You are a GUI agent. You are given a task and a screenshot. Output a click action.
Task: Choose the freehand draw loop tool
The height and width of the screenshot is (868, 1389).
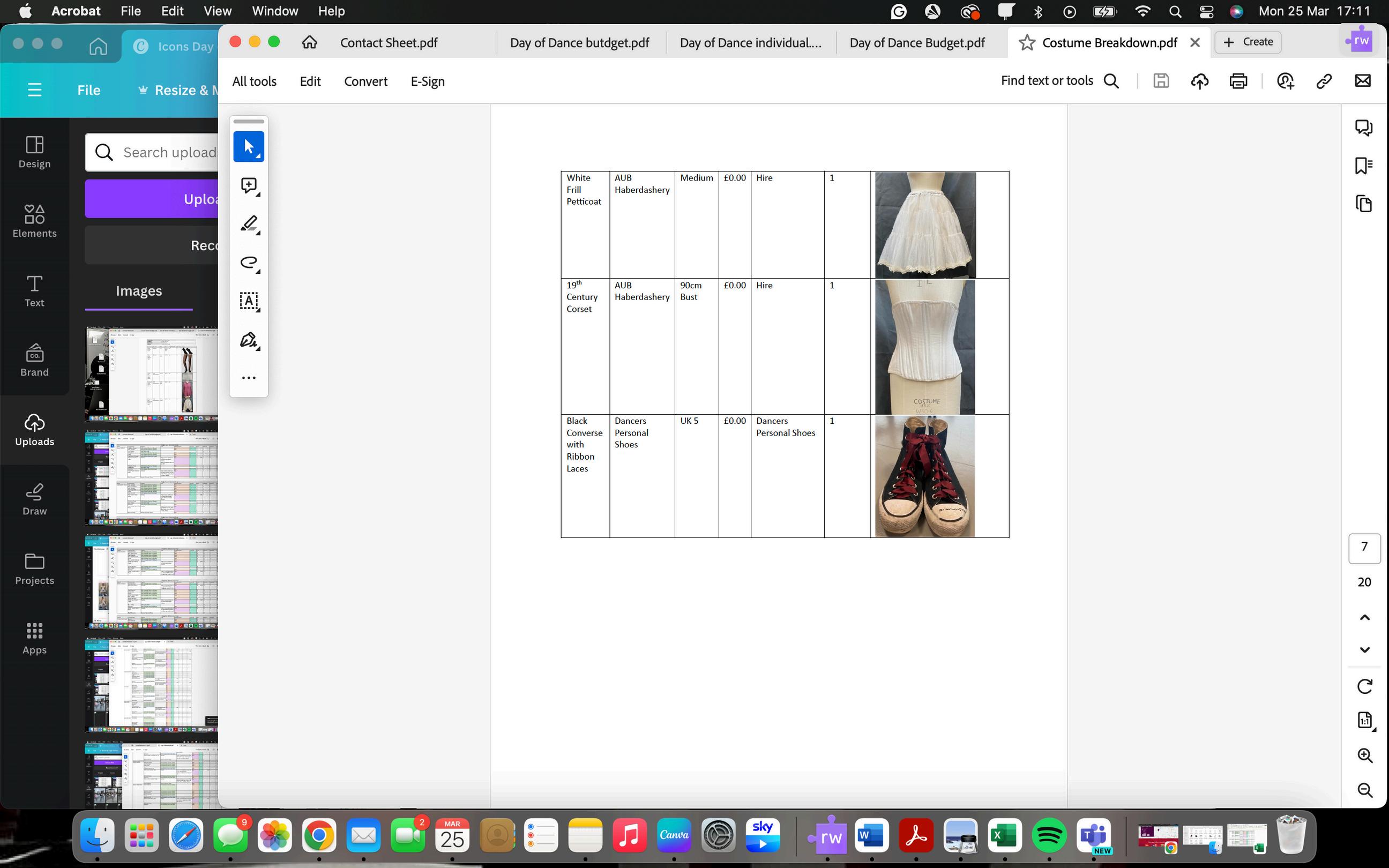click(x=249, y=263)
